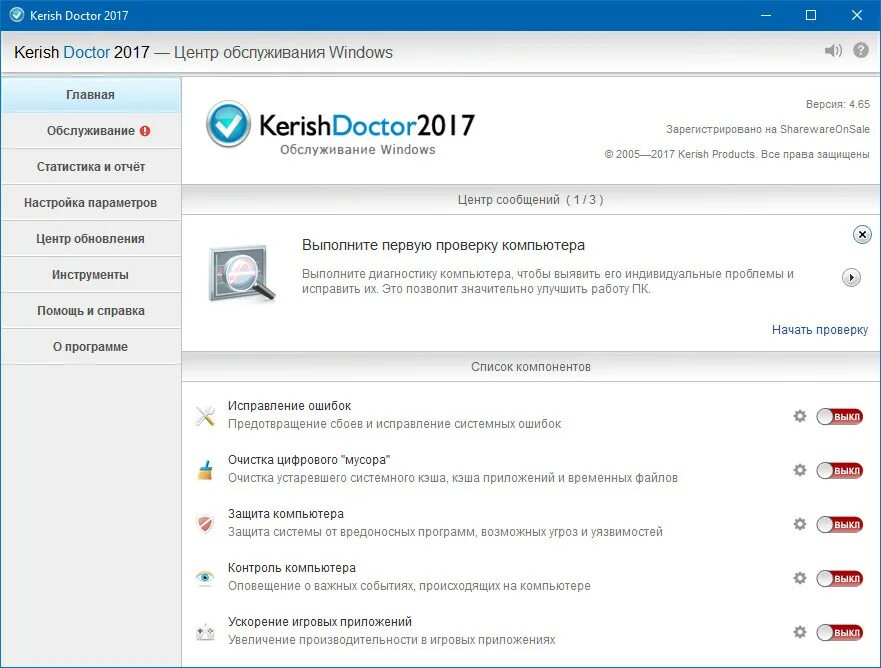Mute sounds via the speaker icon
Screen dimensions: 881x668
pyautogui.click(x=833, y=51)
